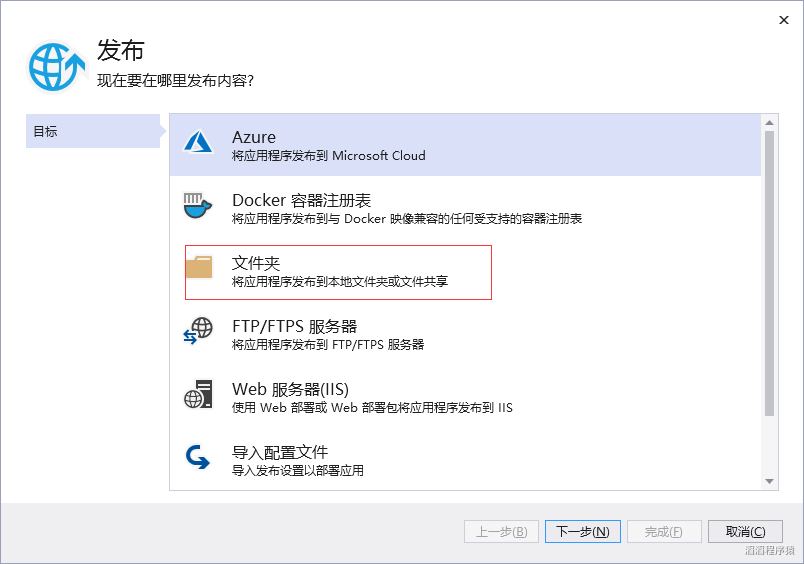Image resolution: width=804 pixels, height=564 pixels.
Task: Choose Azure as publish target
Action: [465, 145]
